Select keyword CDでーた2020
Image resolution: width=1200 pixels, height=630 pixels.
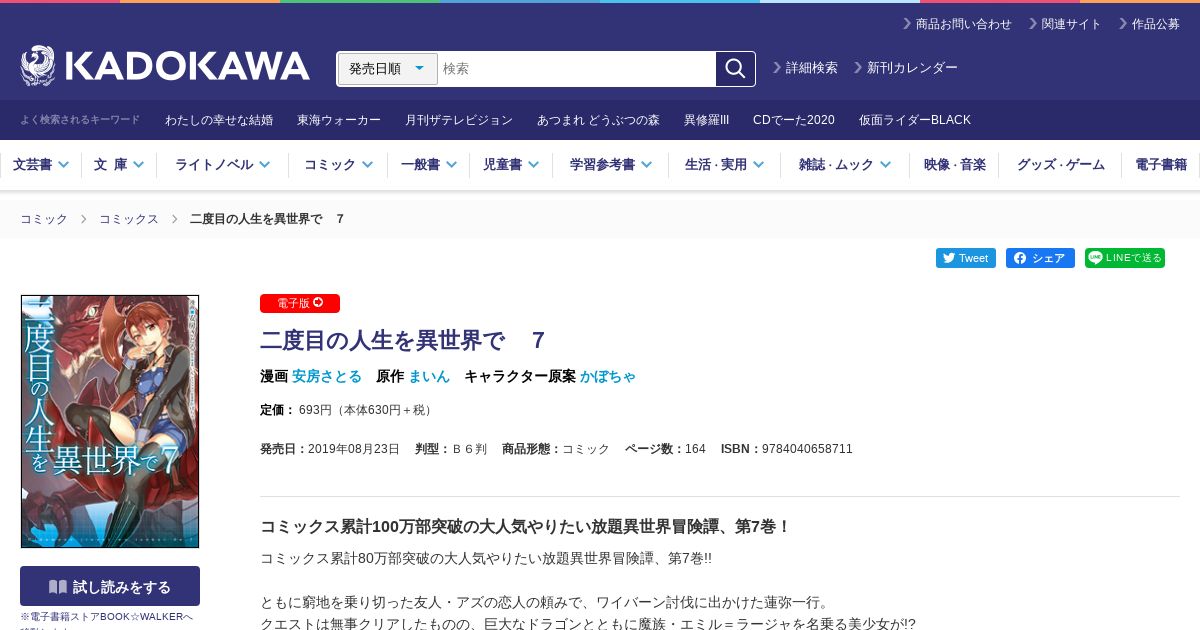tap(794, 120)
